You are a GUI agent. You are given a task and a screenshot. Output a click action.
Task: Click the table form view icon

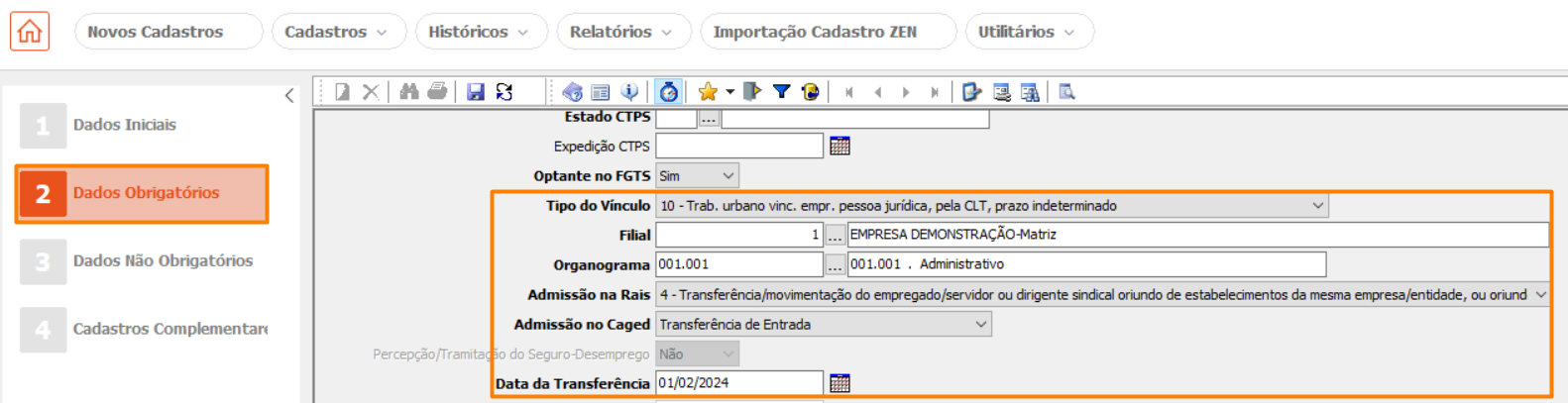(601, 92)
